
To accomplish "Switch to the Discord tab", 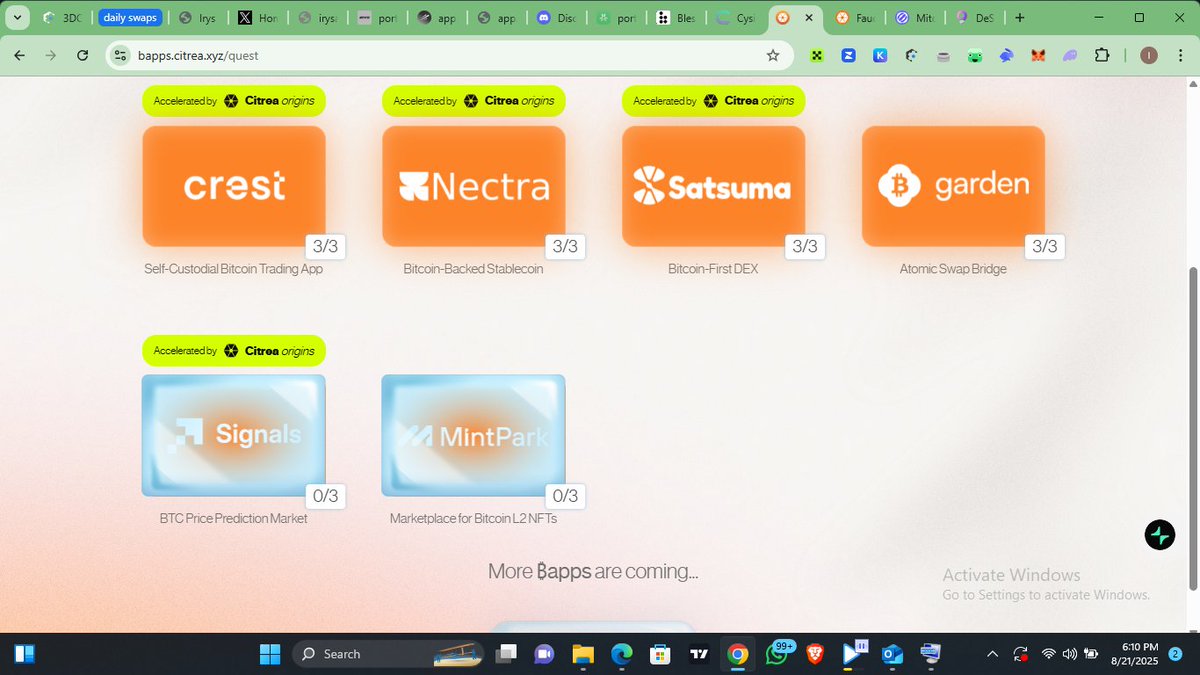I will [555, 18].
